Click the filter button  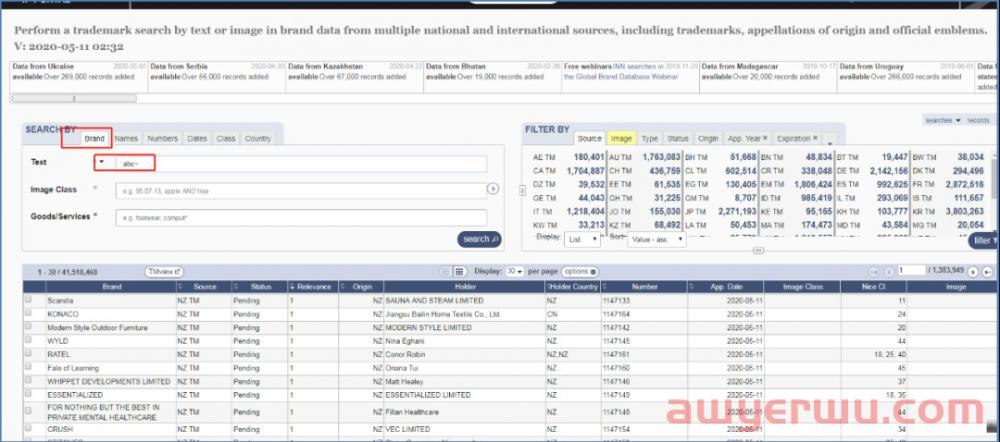click(x=983, y=240)
